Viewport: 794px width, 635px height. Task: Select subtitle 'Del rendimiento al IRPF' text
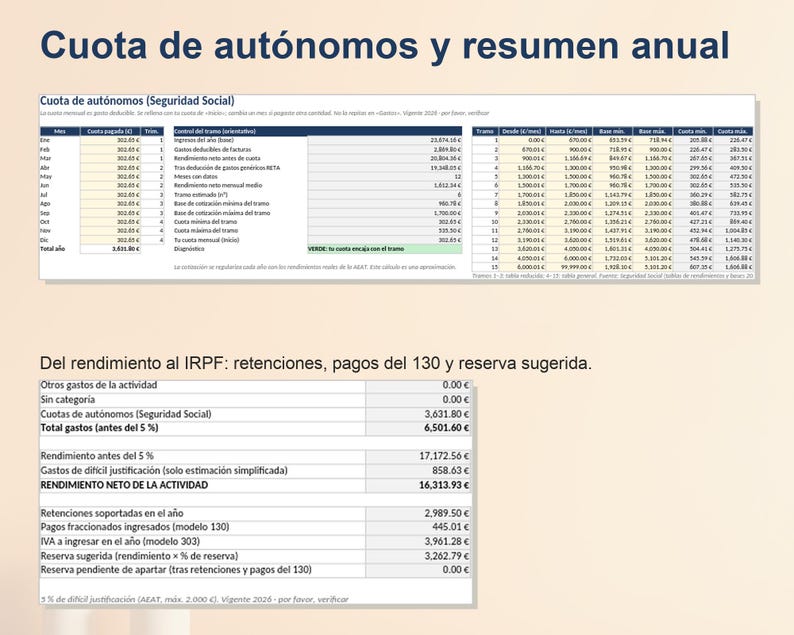pos(134,363)
